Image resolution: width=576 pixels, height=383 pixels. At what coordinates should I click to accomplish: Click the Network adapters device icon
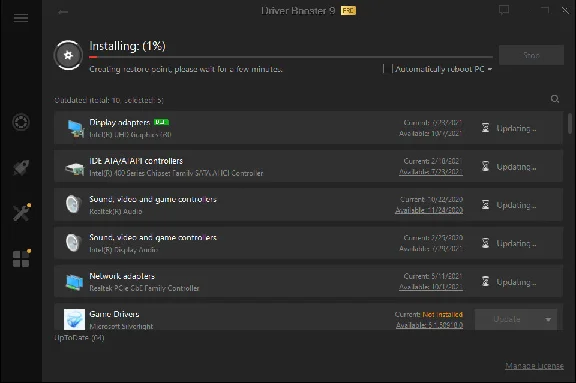[75, 282]
